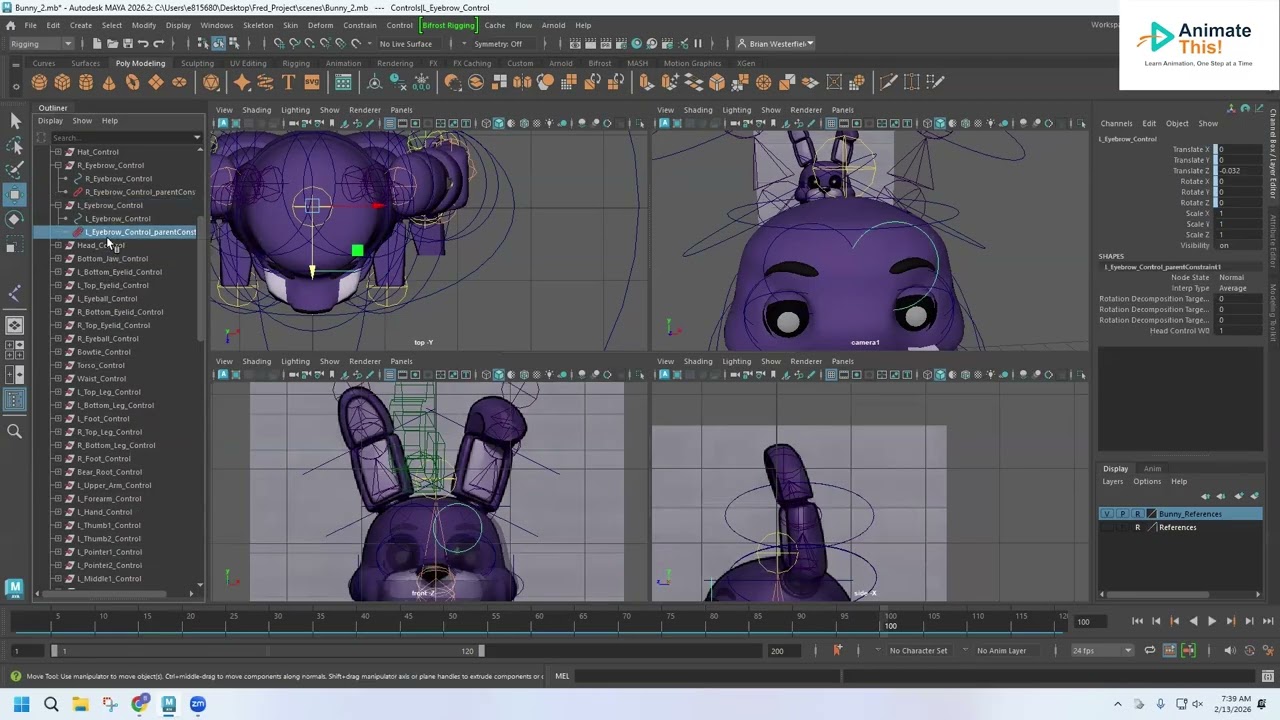Toggle playback P of Bunny_References layer
1280x720 pixels.
(1122, 514)
